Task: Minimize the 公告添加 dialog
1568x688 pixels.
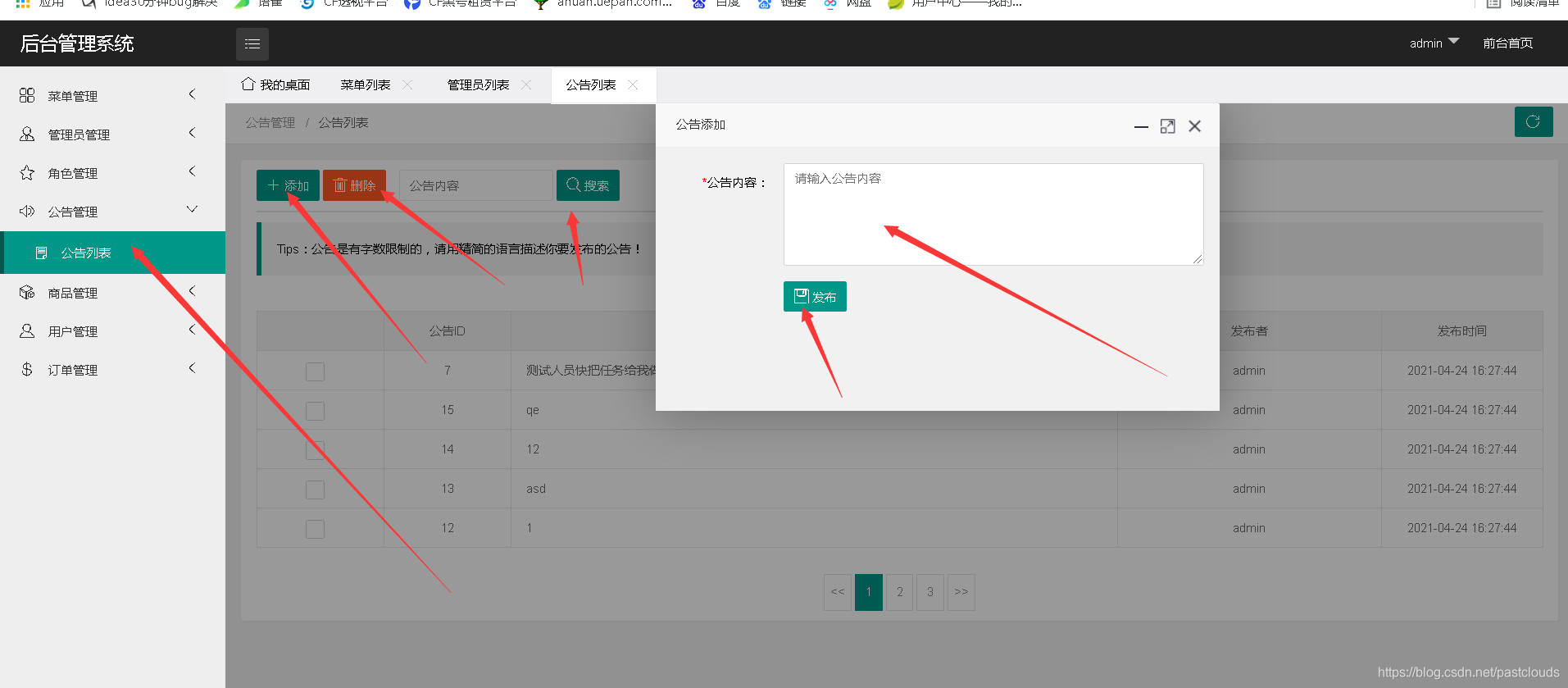Action: click(x=1141, y=126)
